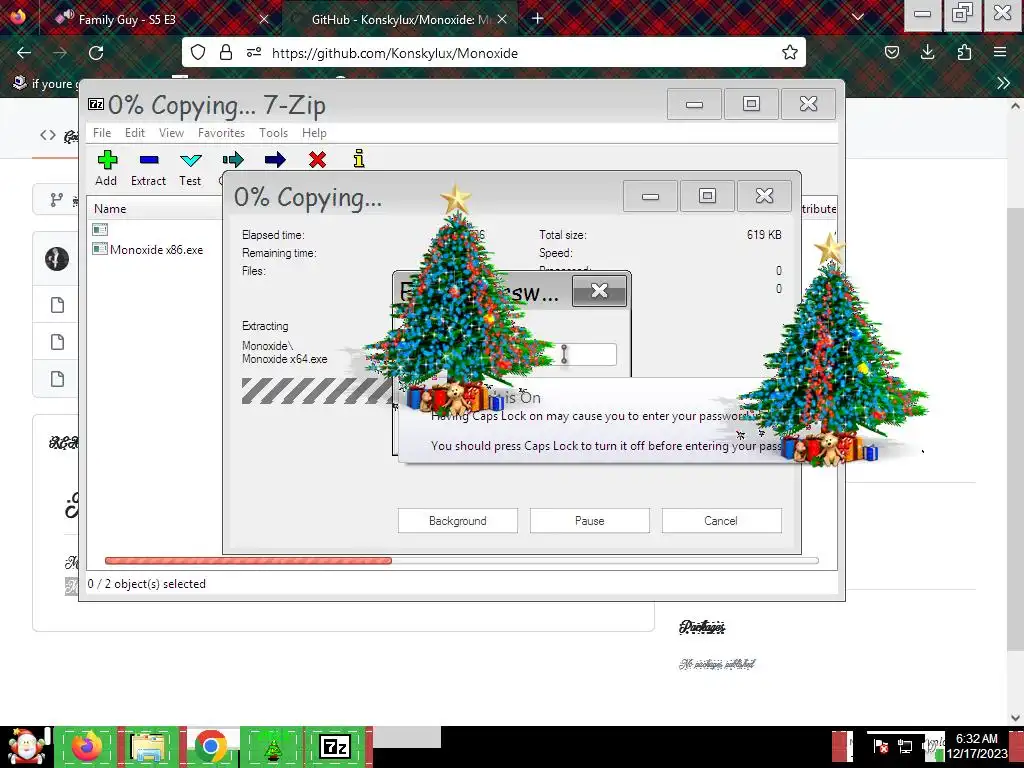Image resolution: width=1024 pixels, height=768 pixels.
Task: Open the Firefox extensions icon
Action: pyautogui.click(x=964, y=52)
